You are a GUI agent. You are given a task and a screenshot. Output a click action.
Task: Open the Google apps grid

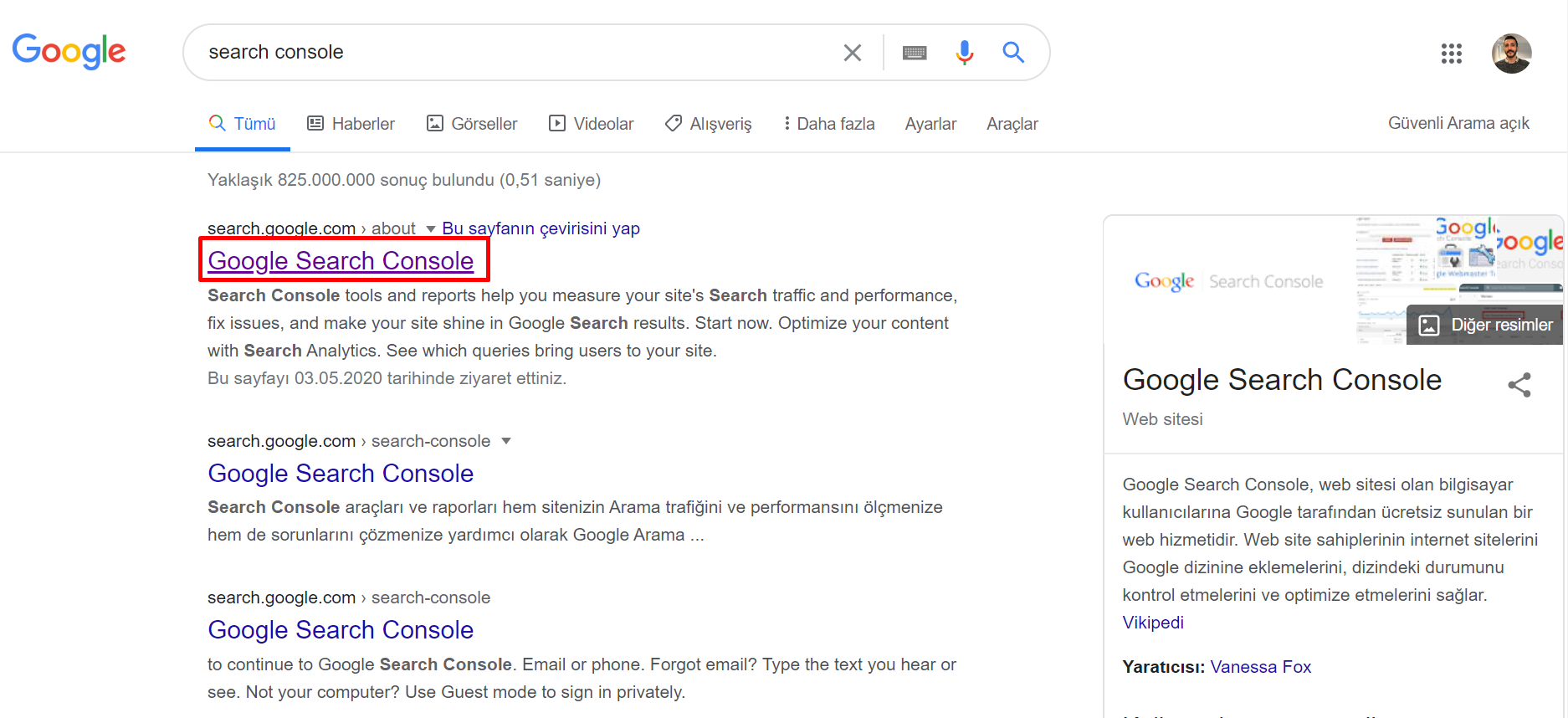pyautogui.click(x=1451, y=54)
